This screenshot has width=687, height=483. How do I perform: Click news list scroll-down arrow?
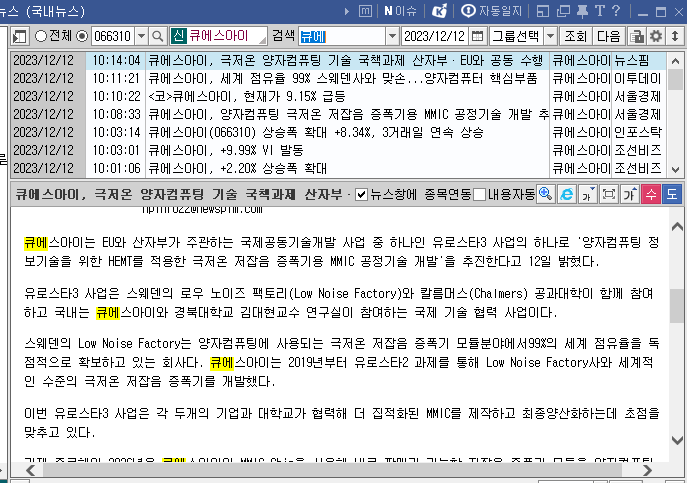[675, 169]
